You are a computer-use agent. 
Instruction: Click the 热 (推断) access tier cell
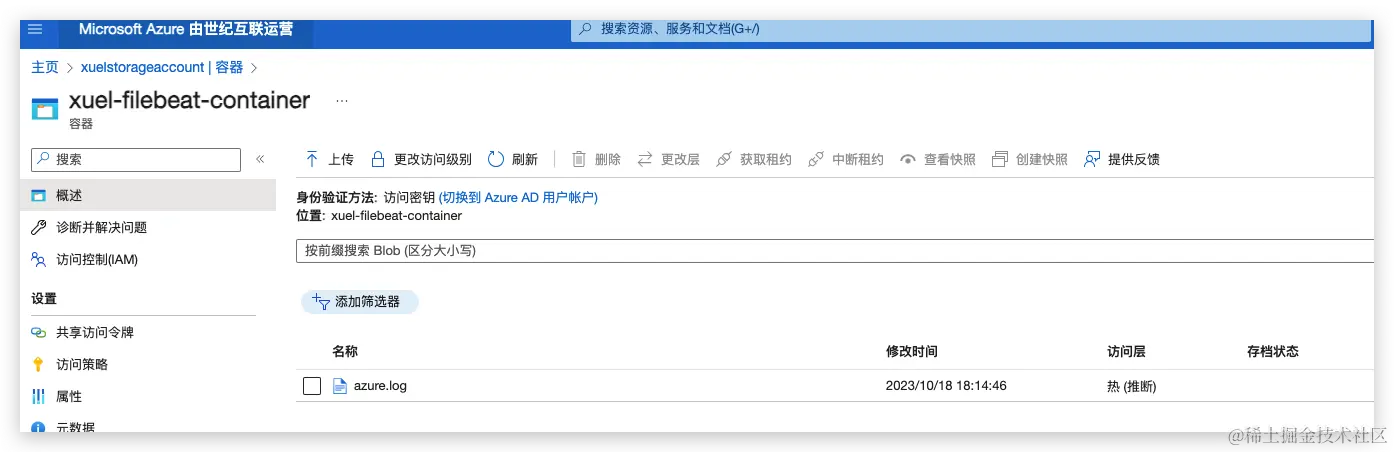pos(1132,386)
